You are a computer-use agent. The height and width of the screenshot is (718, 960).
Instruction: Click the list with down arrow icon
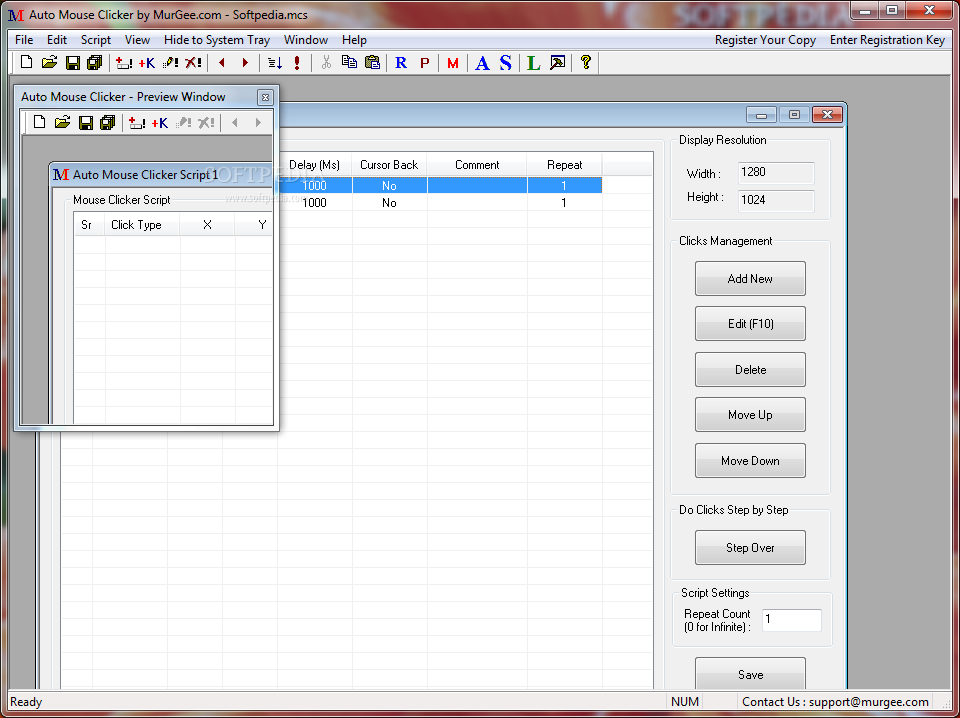(x=275, y=62)
